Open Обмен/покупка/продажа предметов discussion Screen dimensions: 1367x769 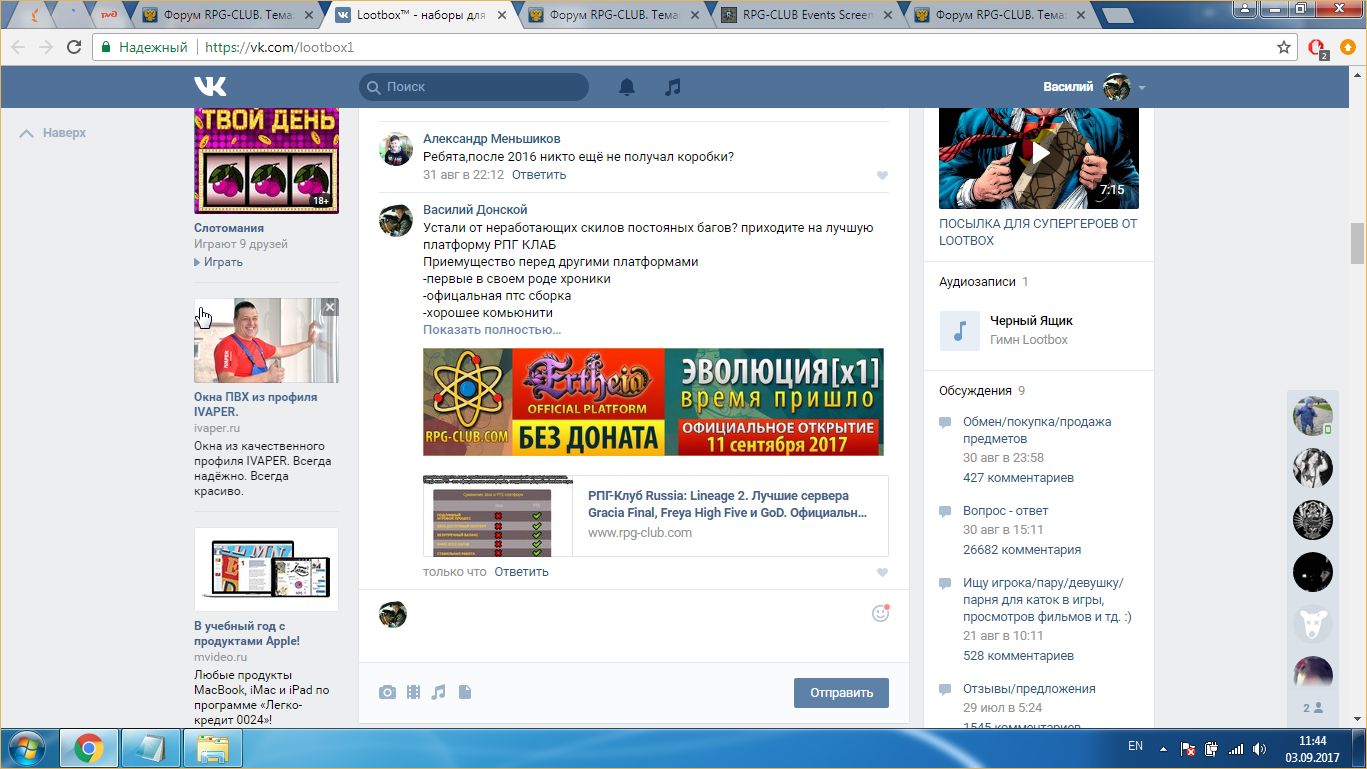click(1037, 430)
